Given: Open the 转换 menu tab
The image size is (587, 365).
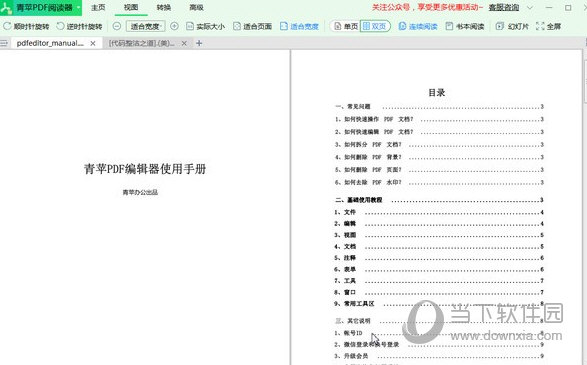Looking at the screenshot, I should click(x=164, y=7).
